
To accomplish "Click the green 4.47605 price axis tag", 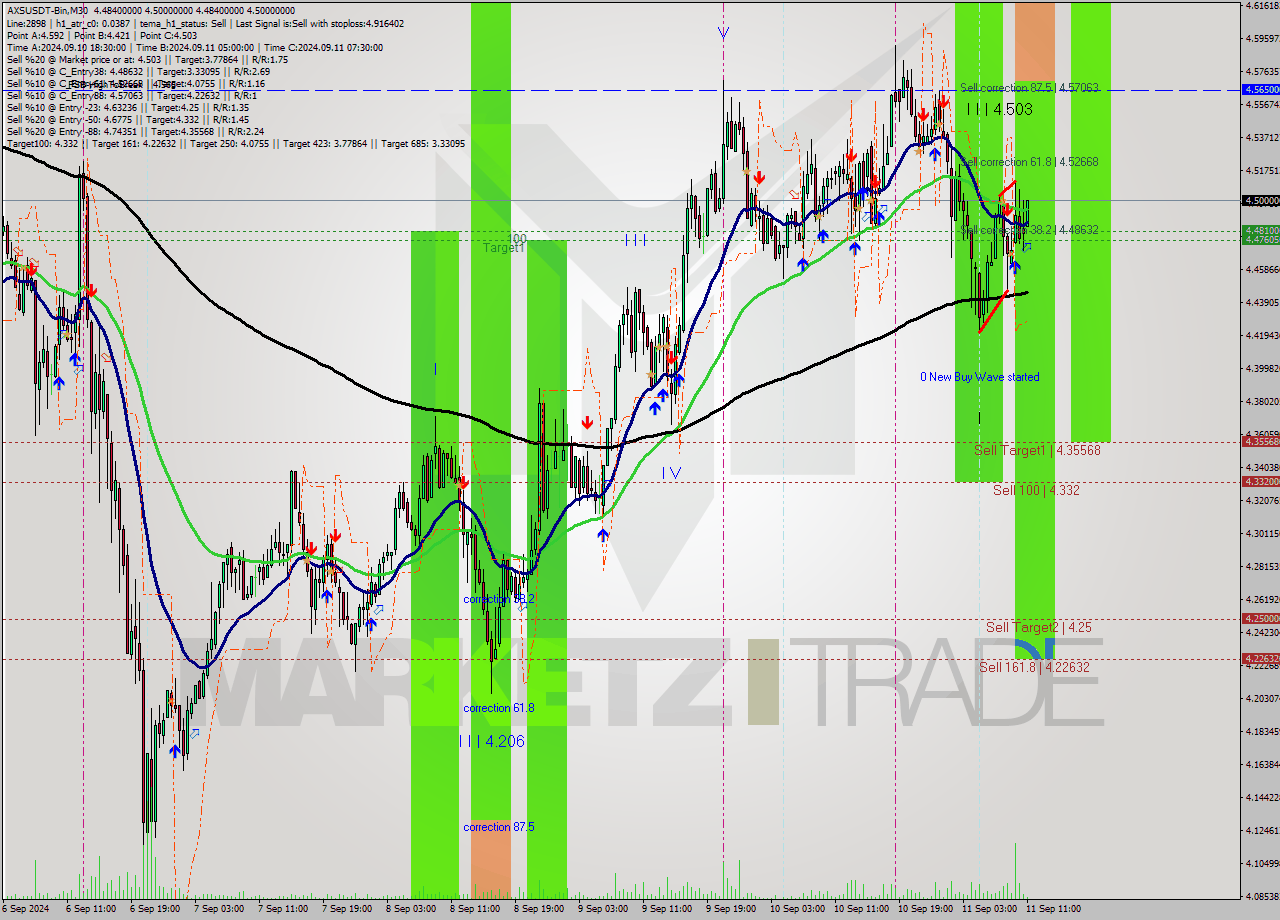I will point(1260,240).
